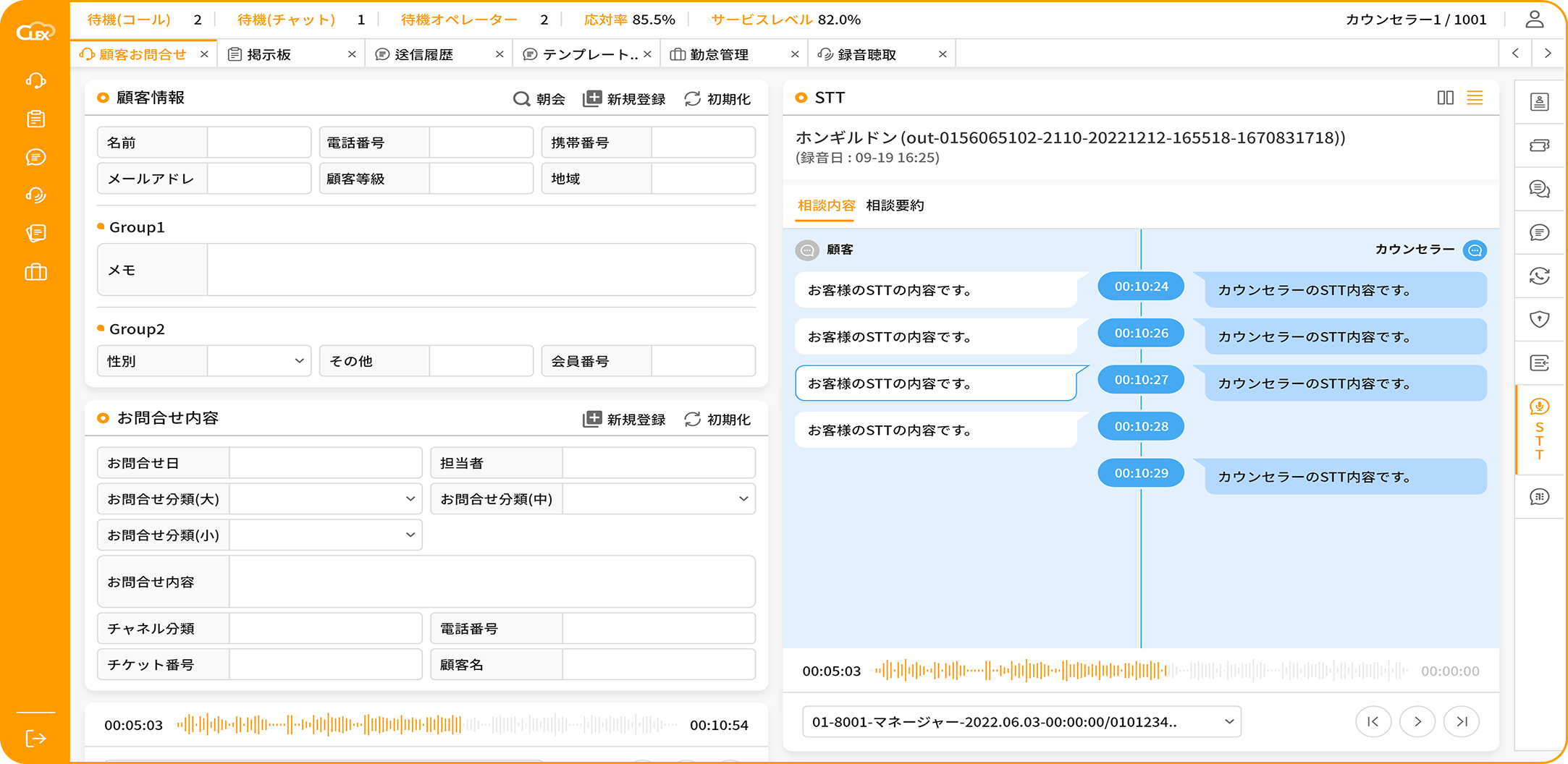Open the keypad chat icon in right sidebar

coord(1539,496)
